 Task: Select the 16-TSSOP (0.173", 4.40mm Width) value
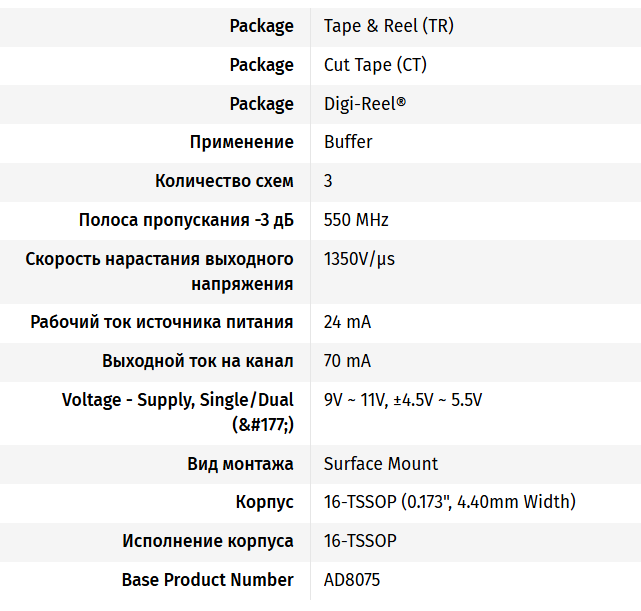(x=449, y=502)
